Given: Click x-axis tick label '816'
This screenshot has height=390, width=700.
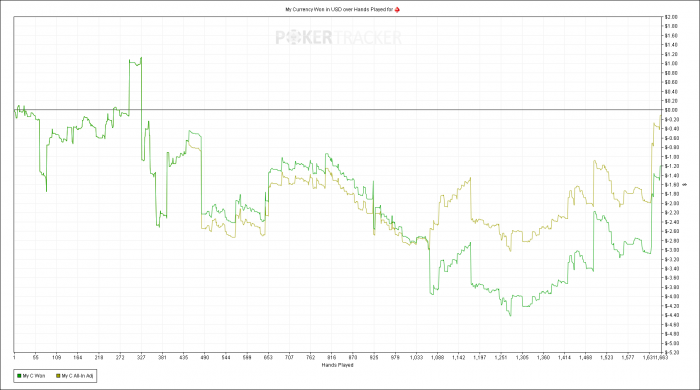Looking at the screenshot, I should (x=332, y=357).
